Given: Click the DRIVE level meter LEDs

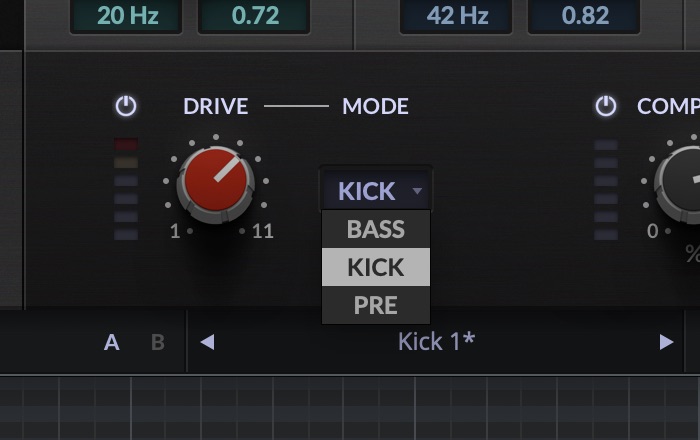Looking at the screenshot, I should pyautogui.click(x=126, y=189).
